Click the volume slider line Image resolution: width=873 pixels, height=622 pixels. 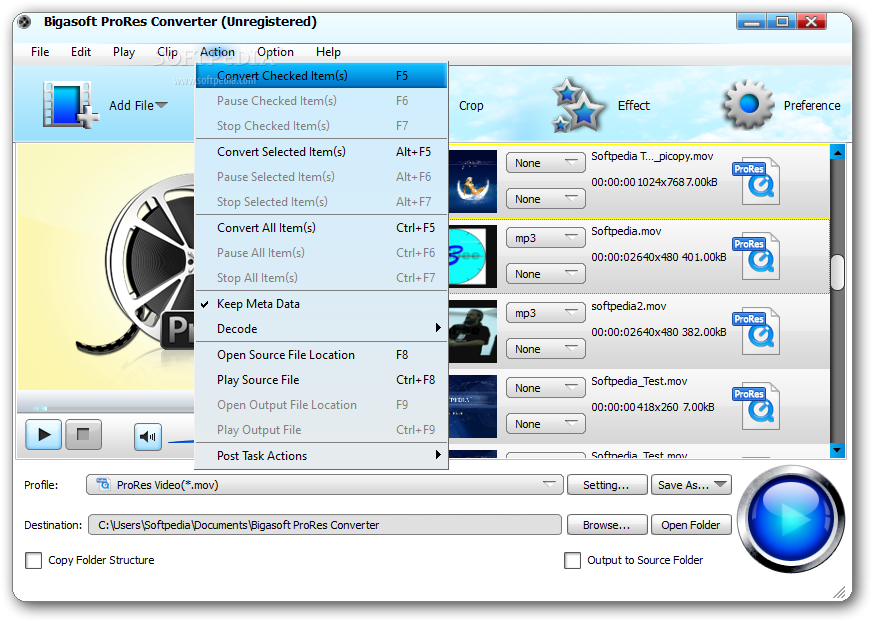coord(181,442)
